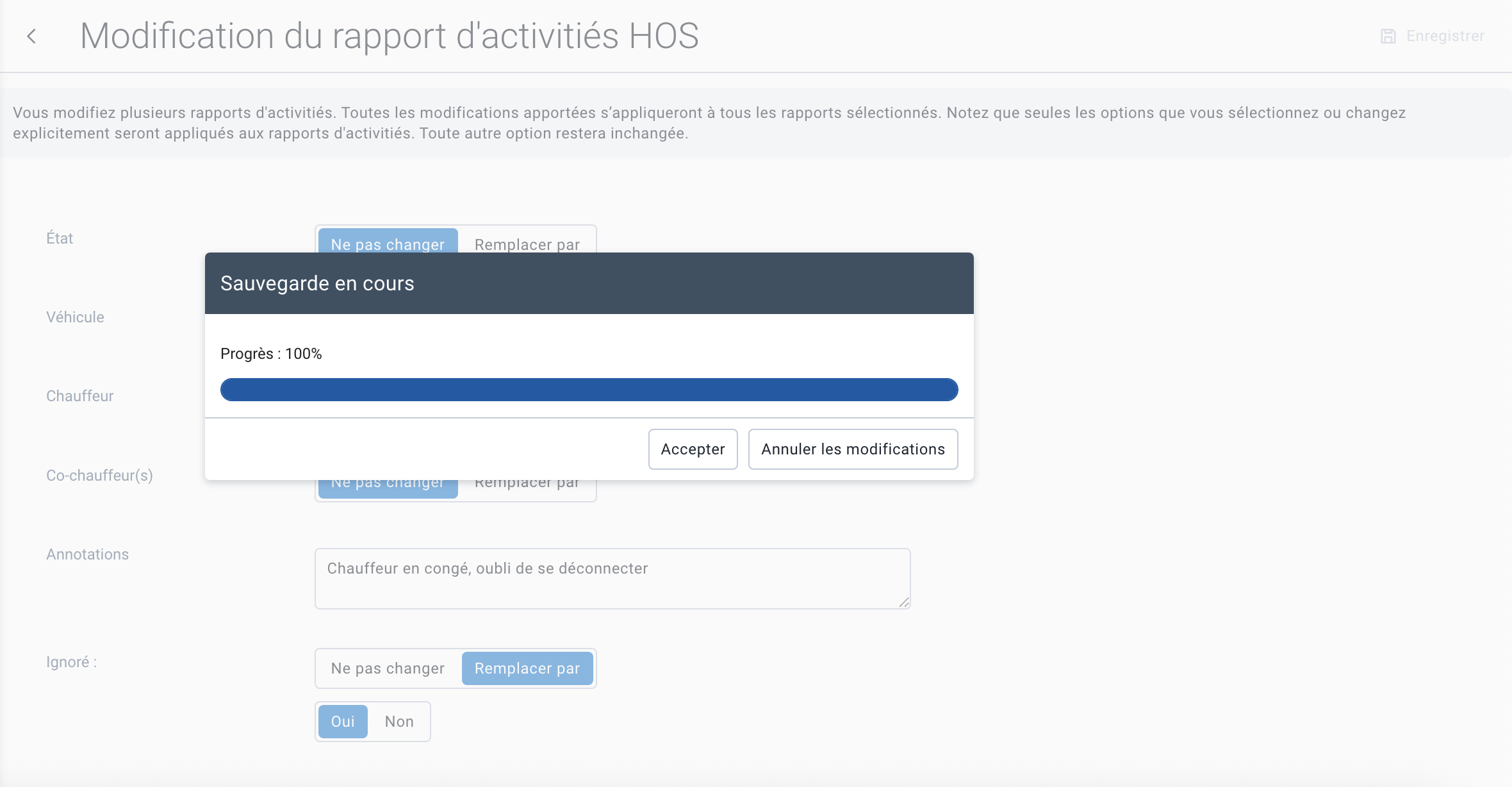Choose 'Ne pas changer' for Ignoré
Viewport: 1512px width, 787px height.
click(x=388, y=668)
